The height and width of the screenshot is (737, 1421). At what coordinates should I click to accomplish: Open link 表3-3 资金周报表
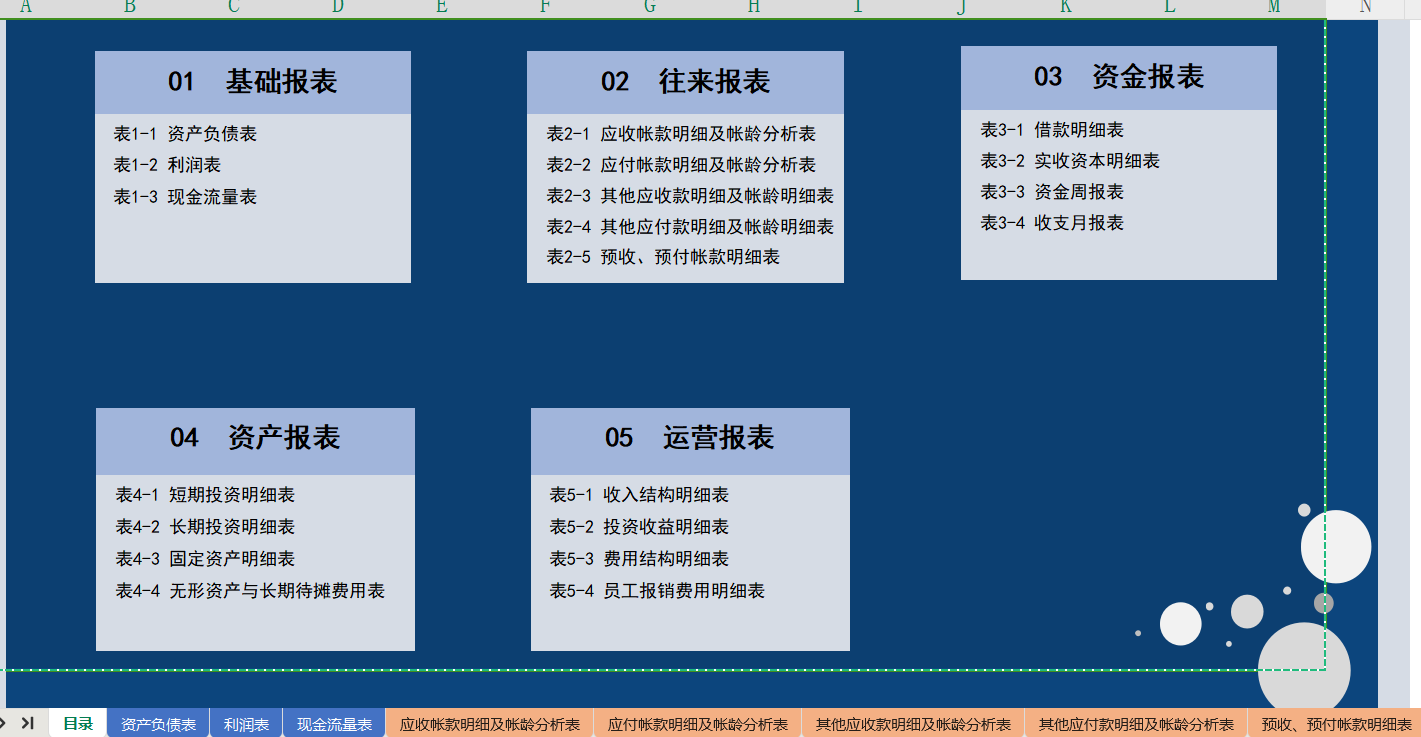point(1052,192)
